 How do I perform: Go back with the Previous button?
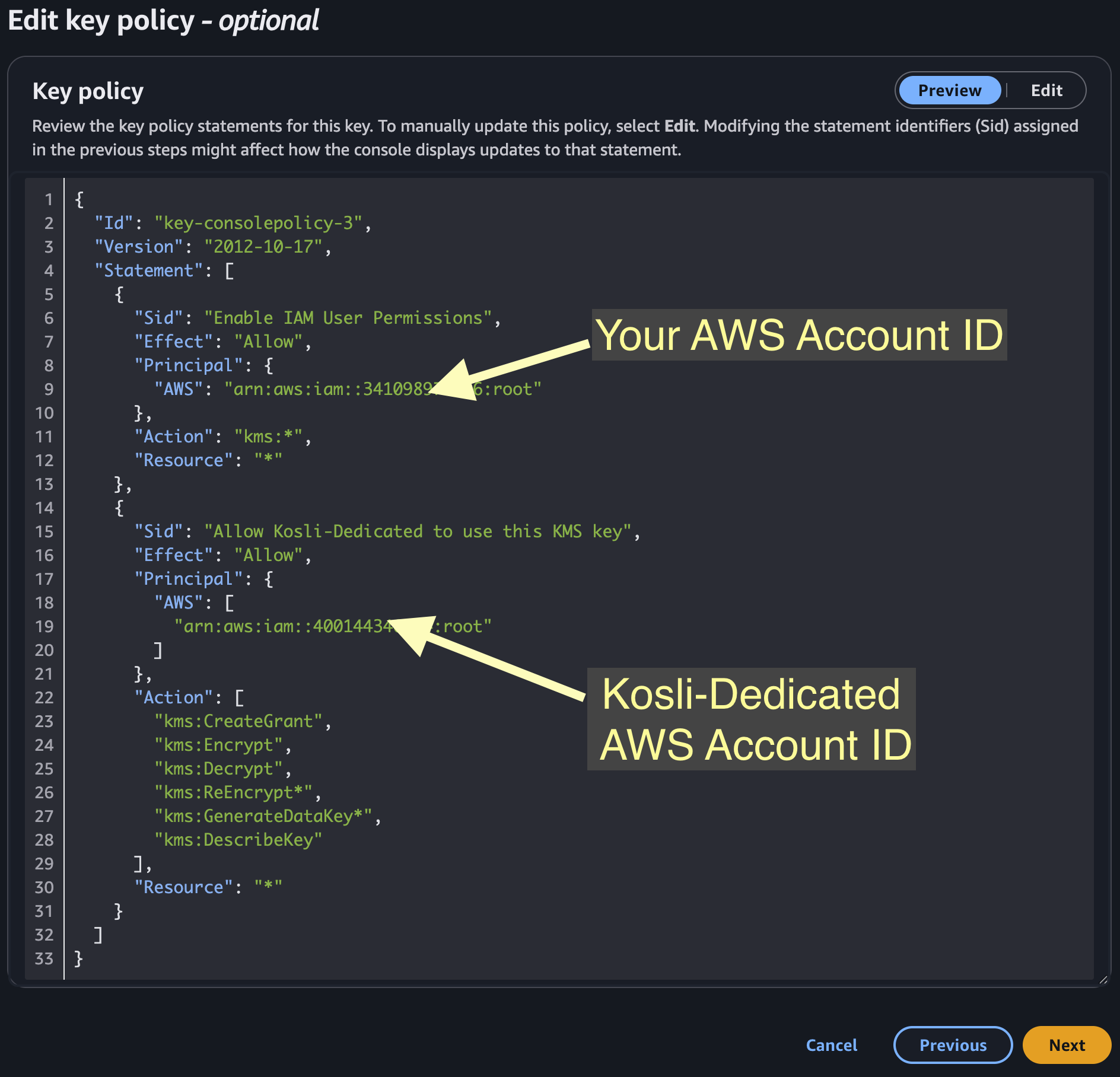click(x=953, y=1045)
